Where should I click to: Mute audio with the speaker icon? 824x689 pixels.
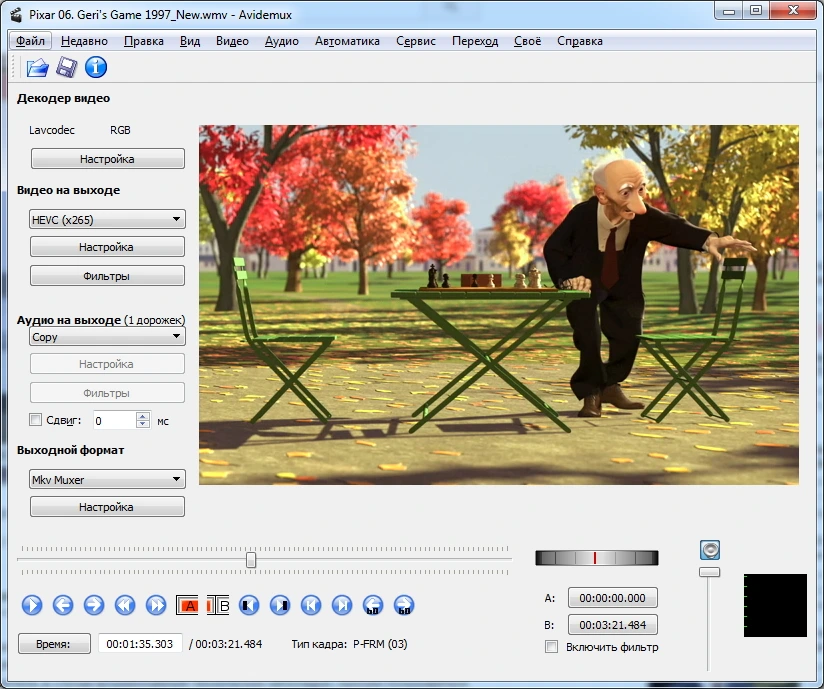pyautogui.click(x=710, y=550)
